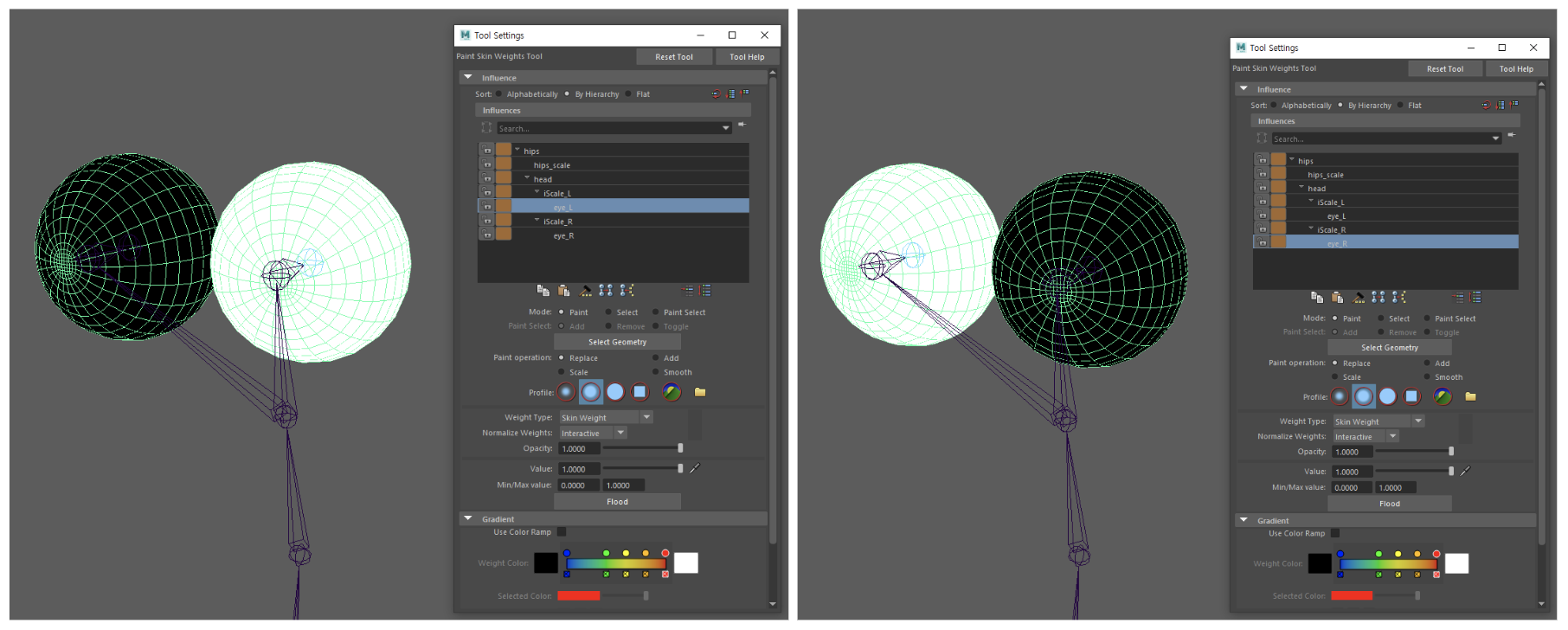
Task: Click Reset Tool in right Tool Settings
Action: coord(1444,69)
